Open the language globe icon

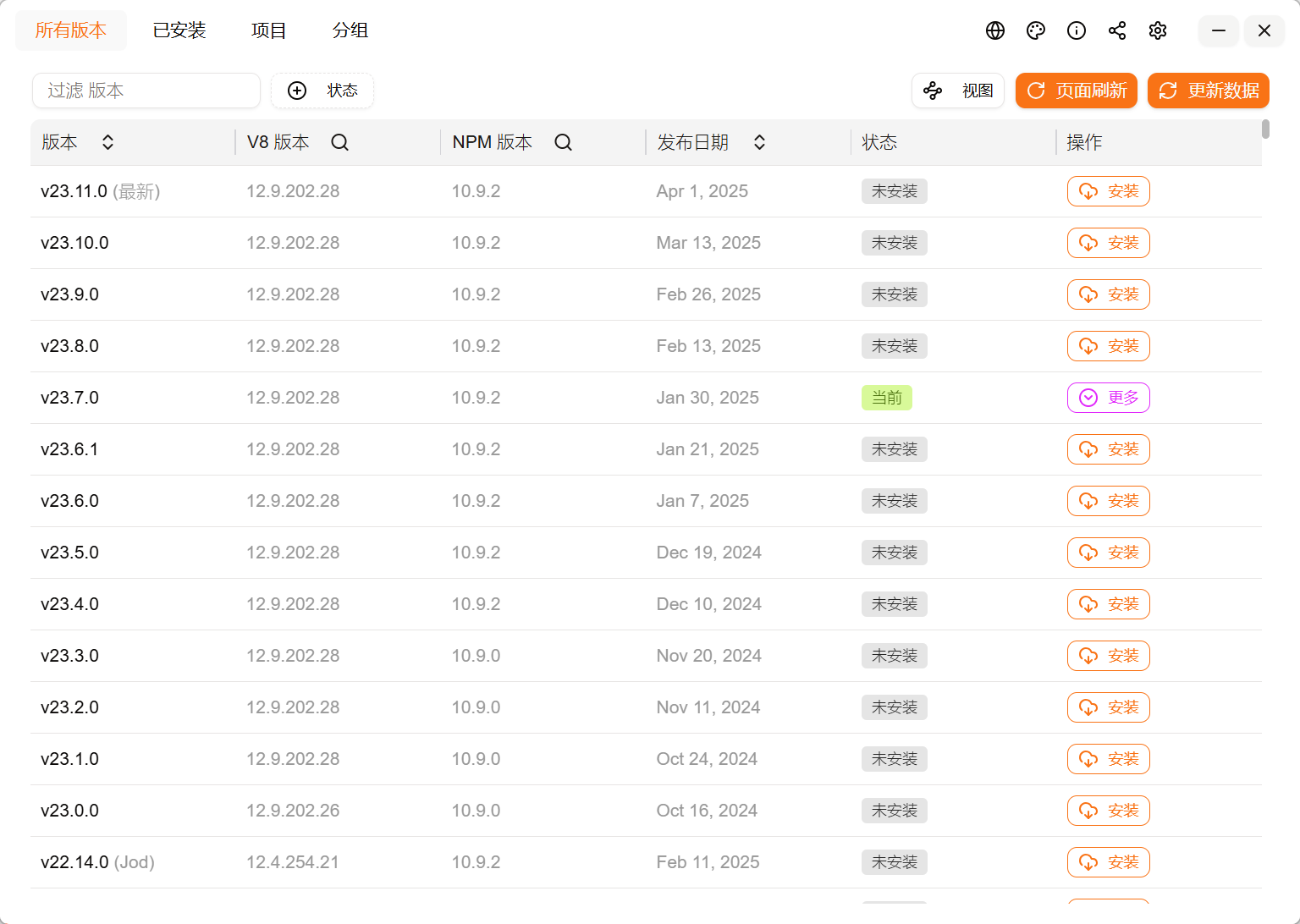pos(995,30)
